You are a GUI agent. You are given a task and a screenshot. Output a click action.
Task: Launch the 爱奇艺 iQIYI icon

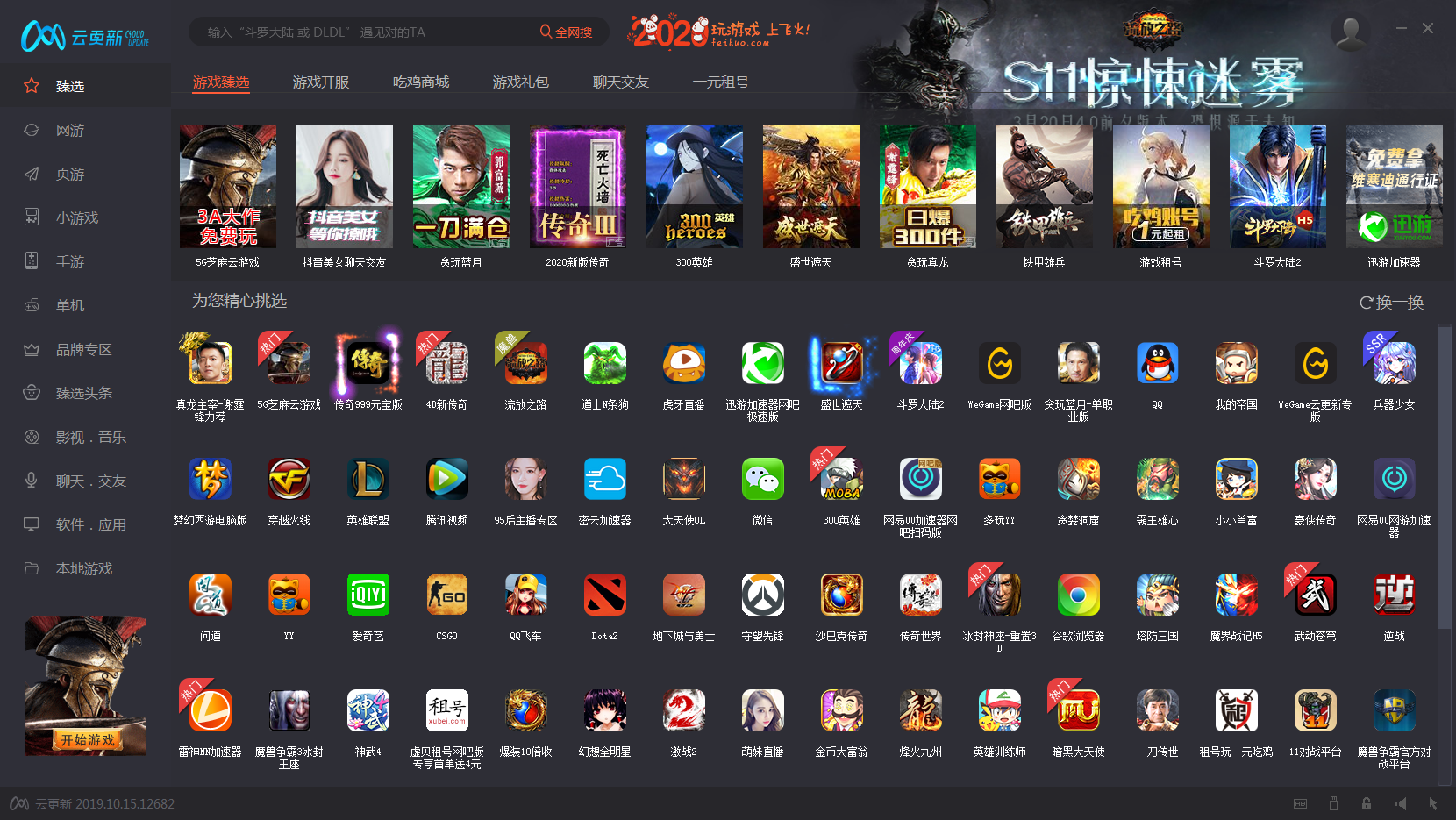click(368, 595)
